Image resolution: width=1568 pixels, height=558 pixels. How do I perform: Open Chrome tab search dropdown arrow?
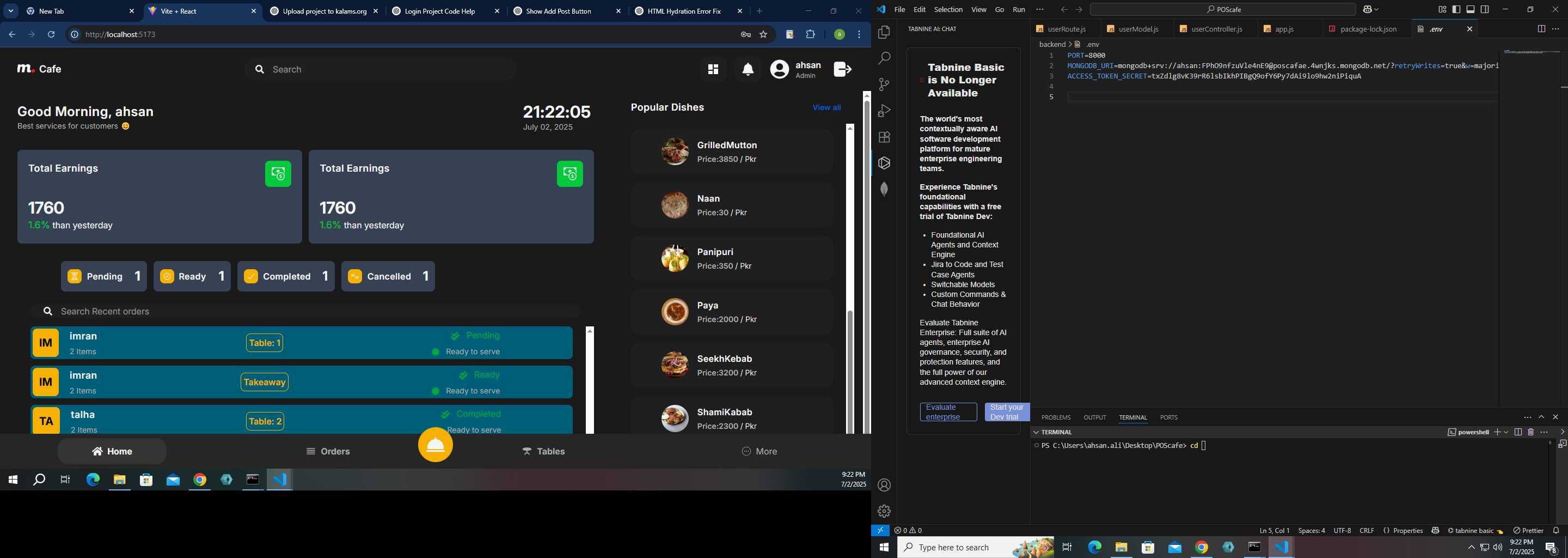pyautogui.click(x=11, y=11)
